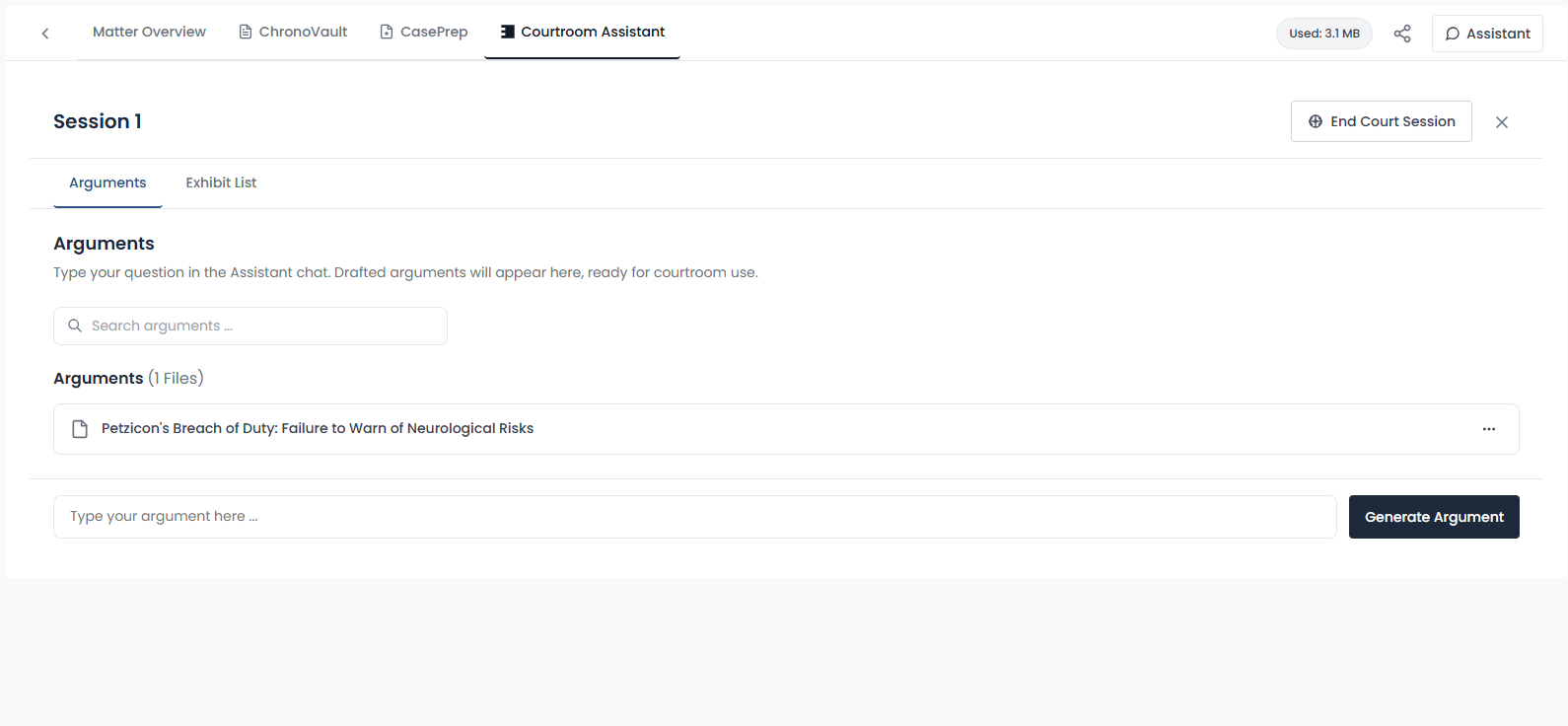Select the Matter Overview tab
The width and height of the screenshot is (1568, 726).
point(148,31)
